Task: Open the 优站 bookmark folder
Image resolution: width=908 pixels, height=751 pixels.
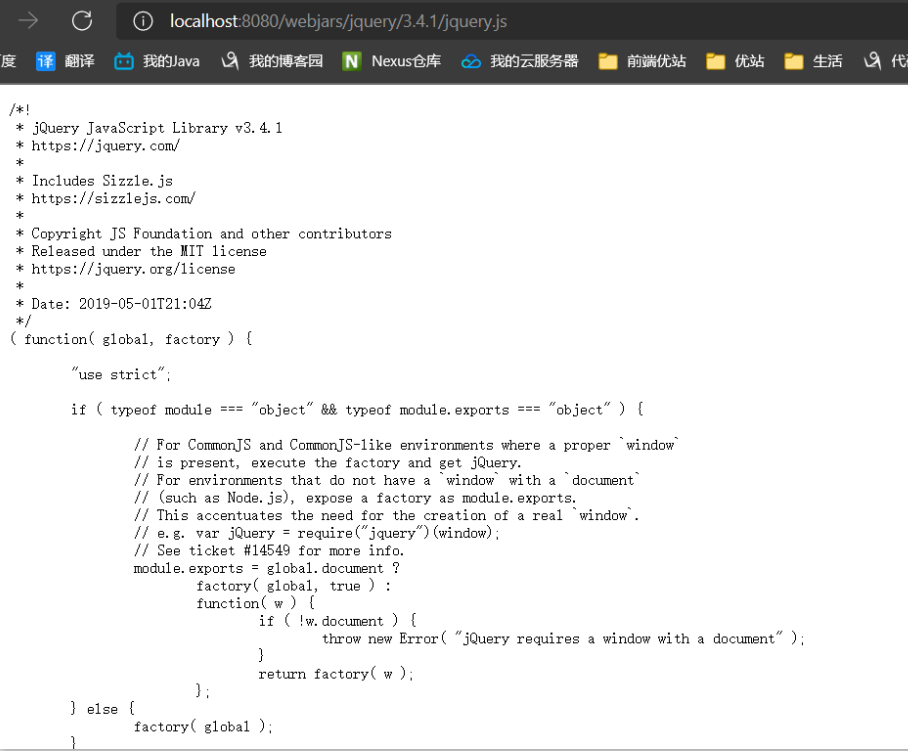Action: tap(735, 61)
